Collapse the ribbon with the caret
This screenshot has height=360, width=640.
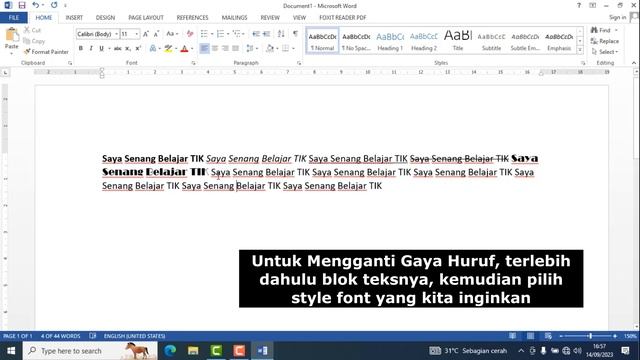[634, 63]
